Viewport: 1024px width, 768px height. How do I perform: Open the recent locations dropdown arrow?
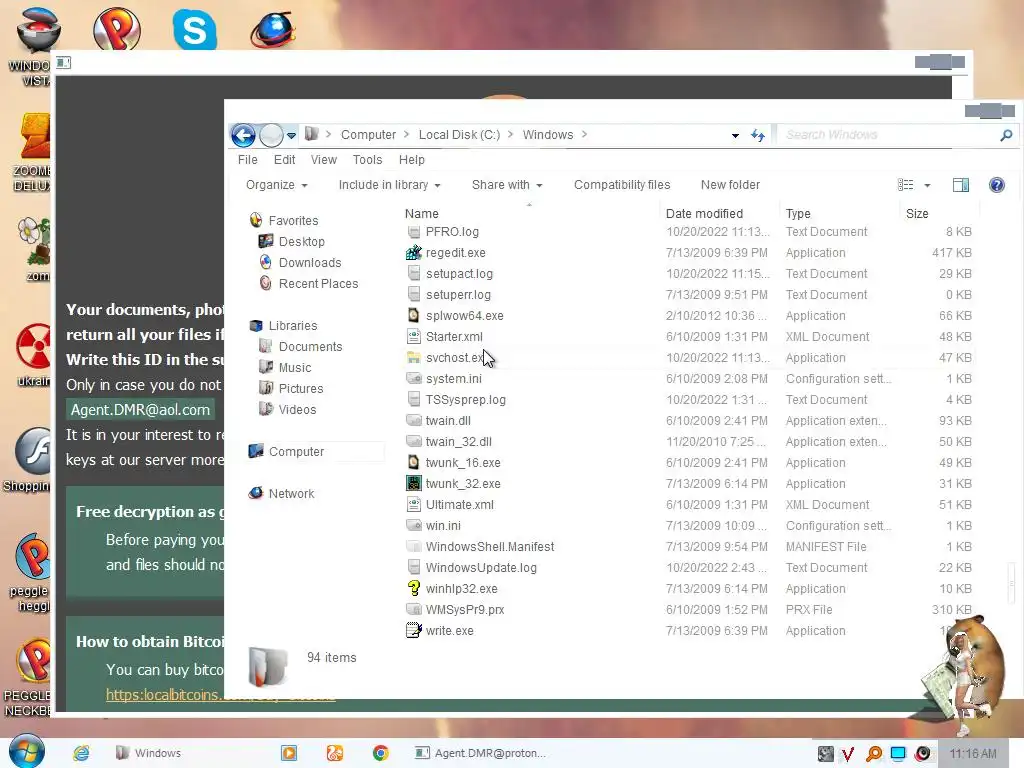[x=291, y=136]
